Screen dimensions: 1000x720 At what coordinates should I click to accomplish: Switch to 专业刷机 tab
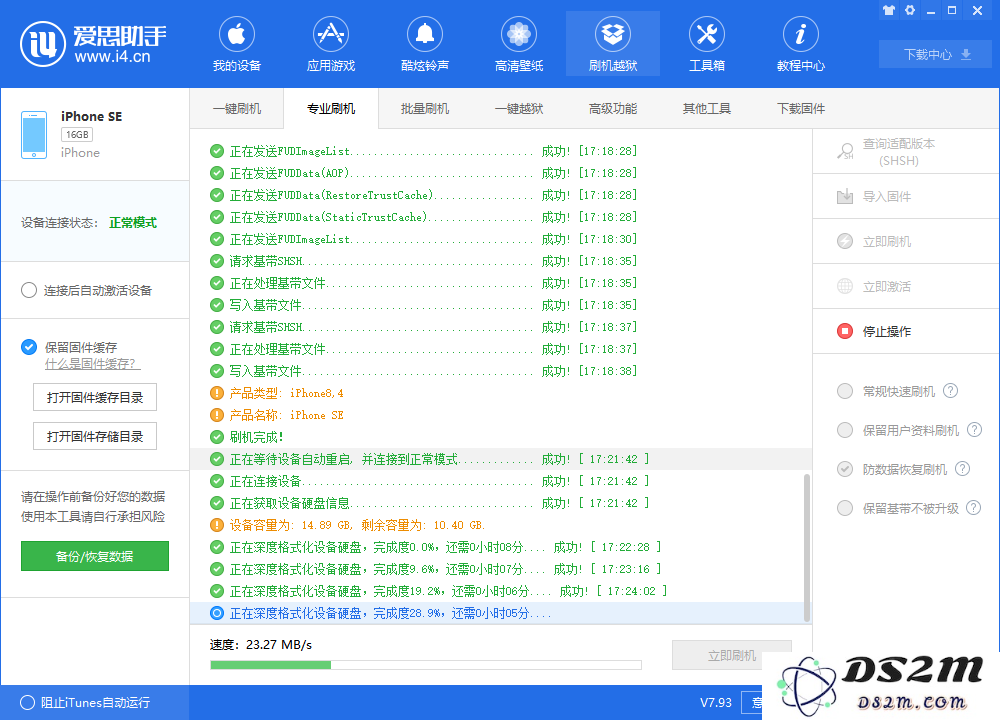click(x=330, y=108)
